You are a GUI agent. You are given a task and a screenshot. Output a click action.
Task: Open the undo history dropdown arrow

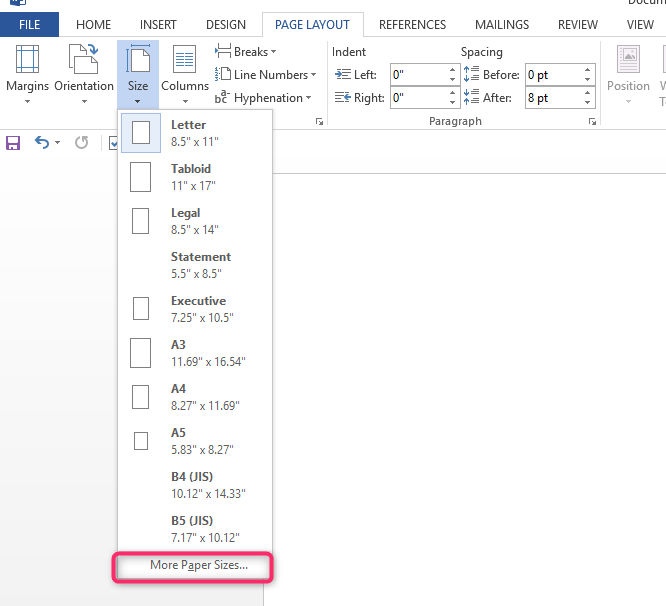click(x=57, y=143)
